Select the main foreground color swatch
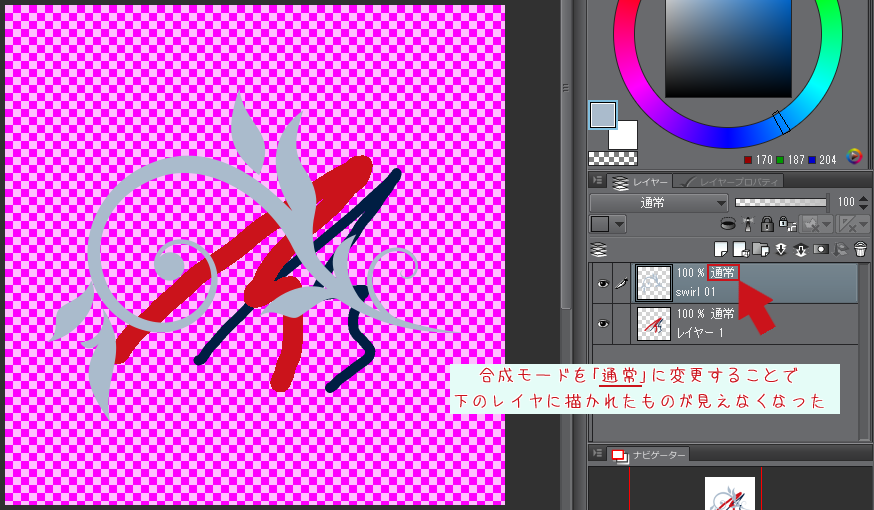Screen dimensions: 874x510 603,115
